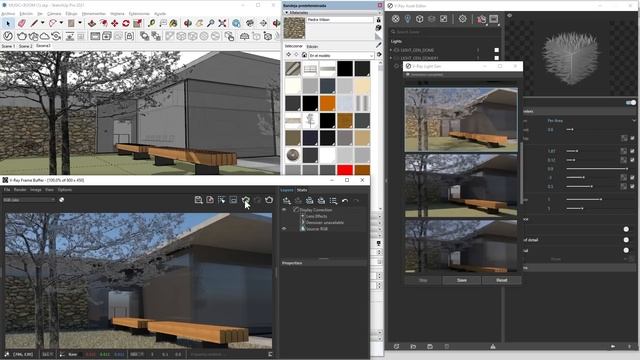Image resolution: width=640 pixels, height=360 pixels.
Task: Click home icon in materials tray
Action: click(304, 55)
